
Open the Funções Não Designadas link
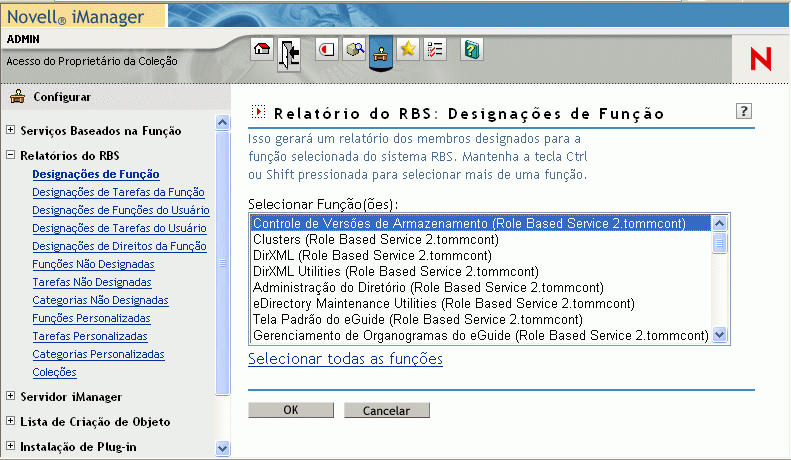tap(93, 264)
